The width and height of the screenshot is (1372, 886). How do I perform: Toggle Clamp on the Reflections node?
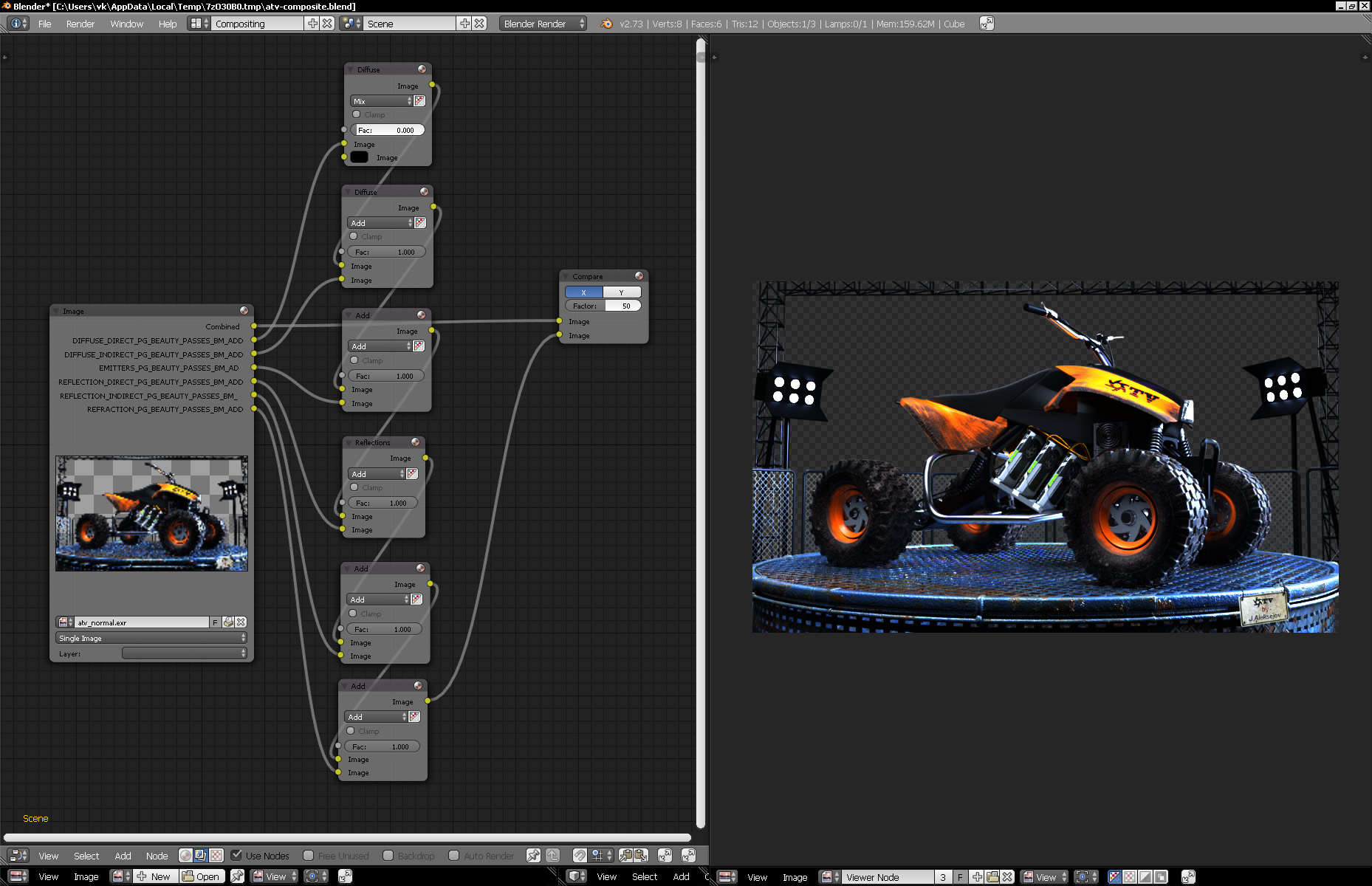(x=354, y=487)
